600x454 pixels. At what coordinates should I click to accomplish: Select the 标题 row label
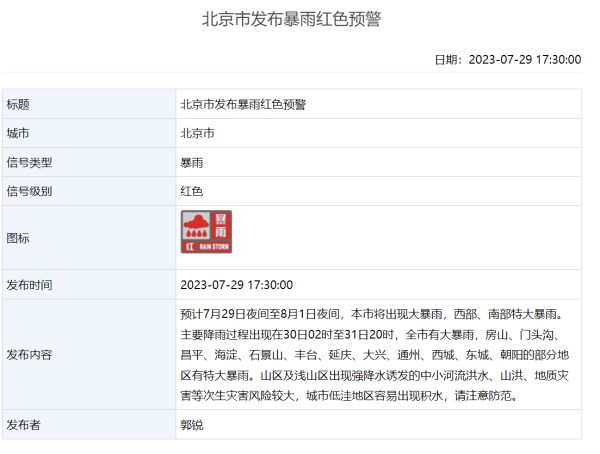pyautogui.click(x=18, y=104)
